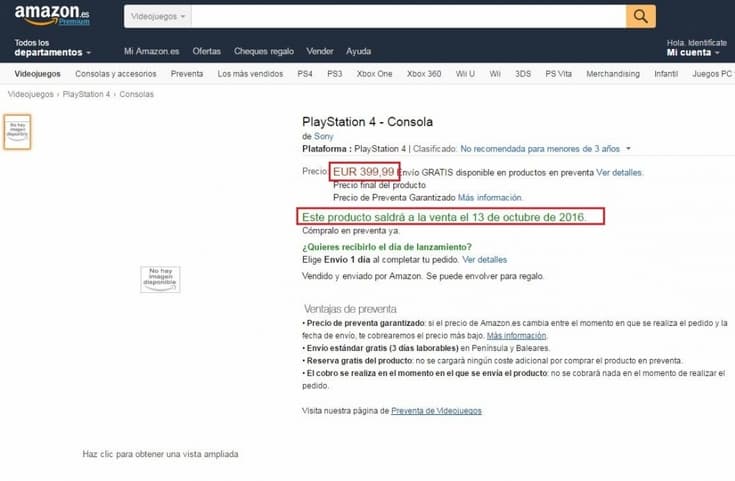This screenshot has height=481, width=735.
Task: Click 'Hola. Identifícate' greeting
Action: click(x=697, y=43)
